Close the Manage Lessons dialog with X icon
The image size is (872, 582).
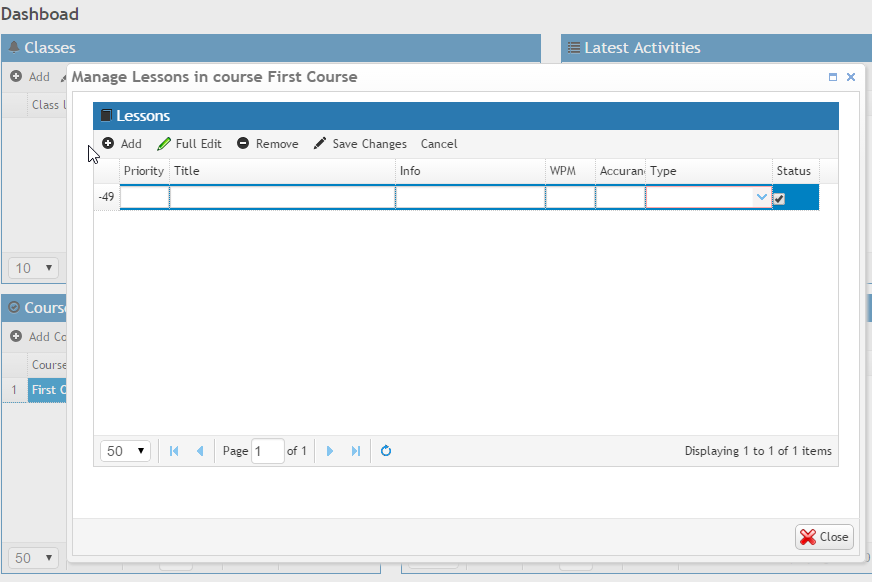851,77
